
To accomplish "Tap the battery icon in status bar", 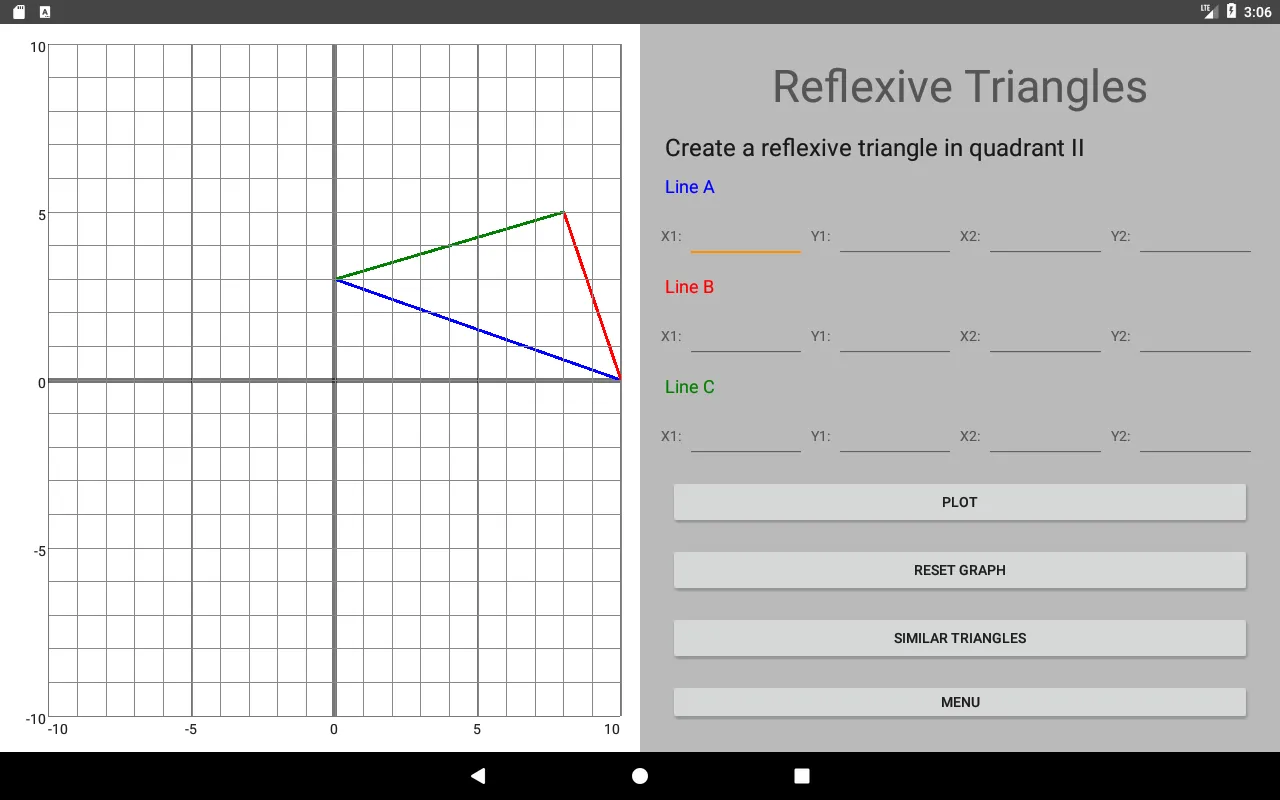I will pos(1231,12).
